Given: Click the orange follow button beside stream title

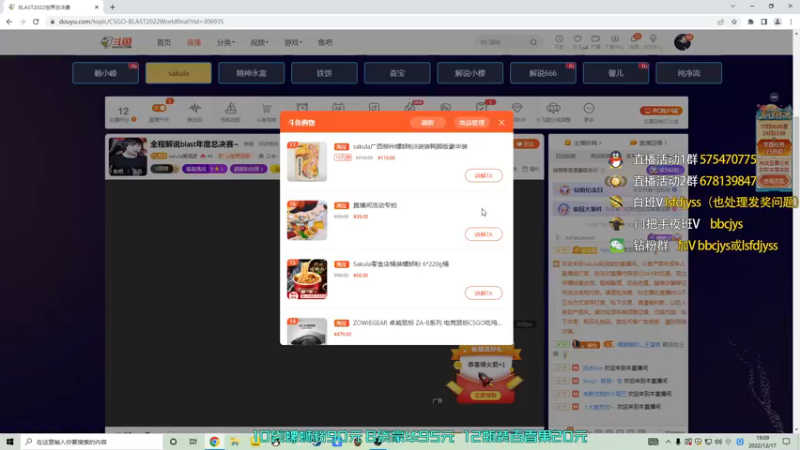Looking at the screenshot, I should (526, 144).
